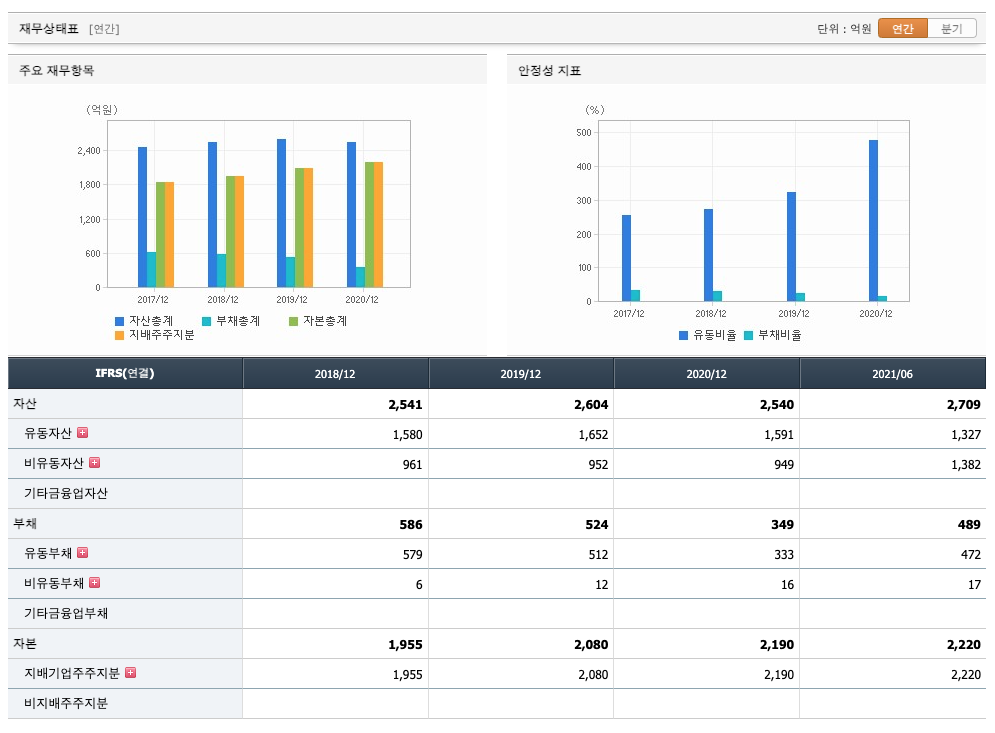Toggle 부채총계 legend teal swatch
995x733 pixels.
click(206, 321)
